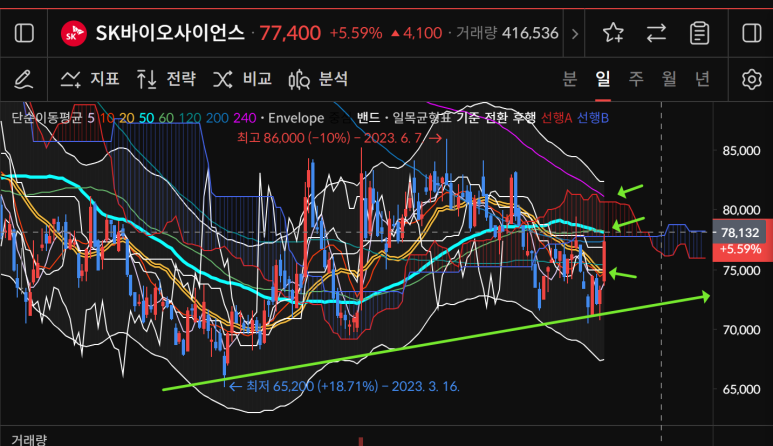Click the current price 77,400
The height and width of the screenshot is (446, 773).
coord(290,34)
